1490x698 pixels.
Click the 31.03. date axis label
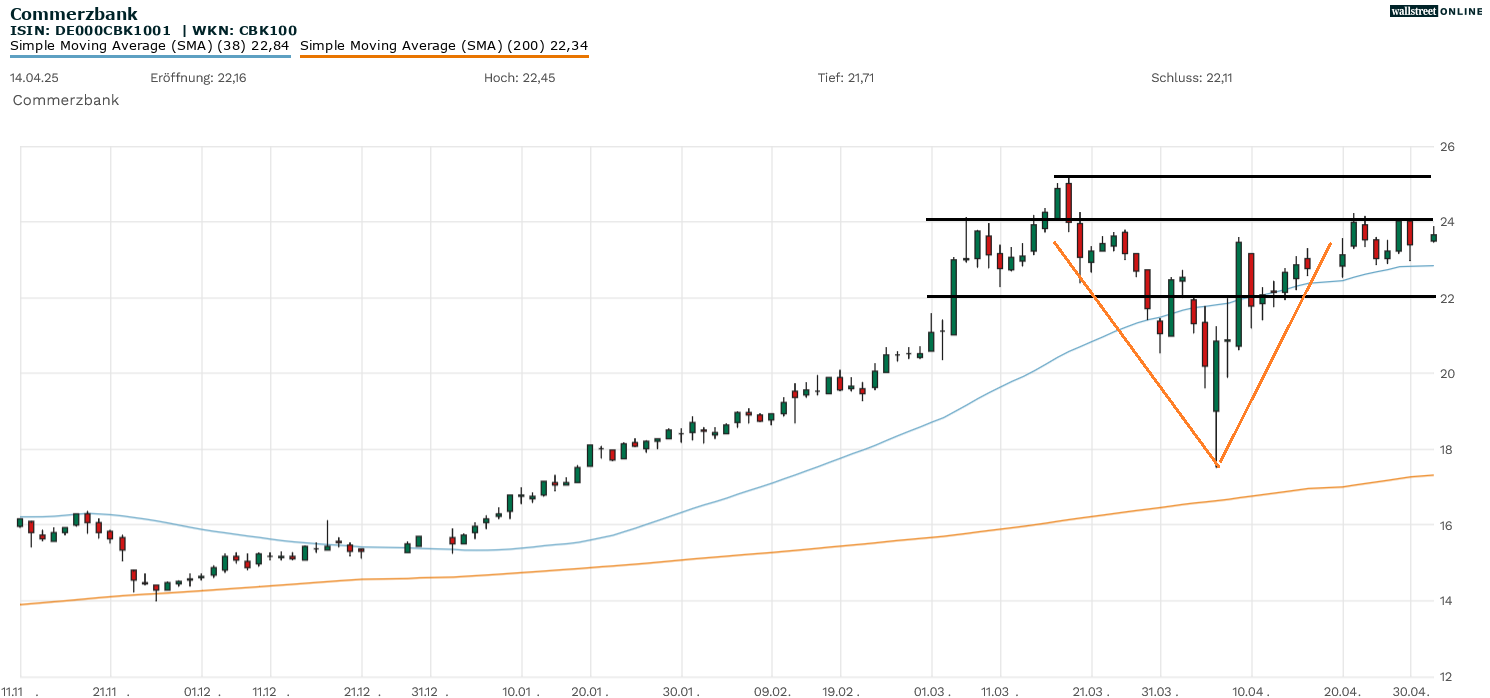pos(1158,691)
